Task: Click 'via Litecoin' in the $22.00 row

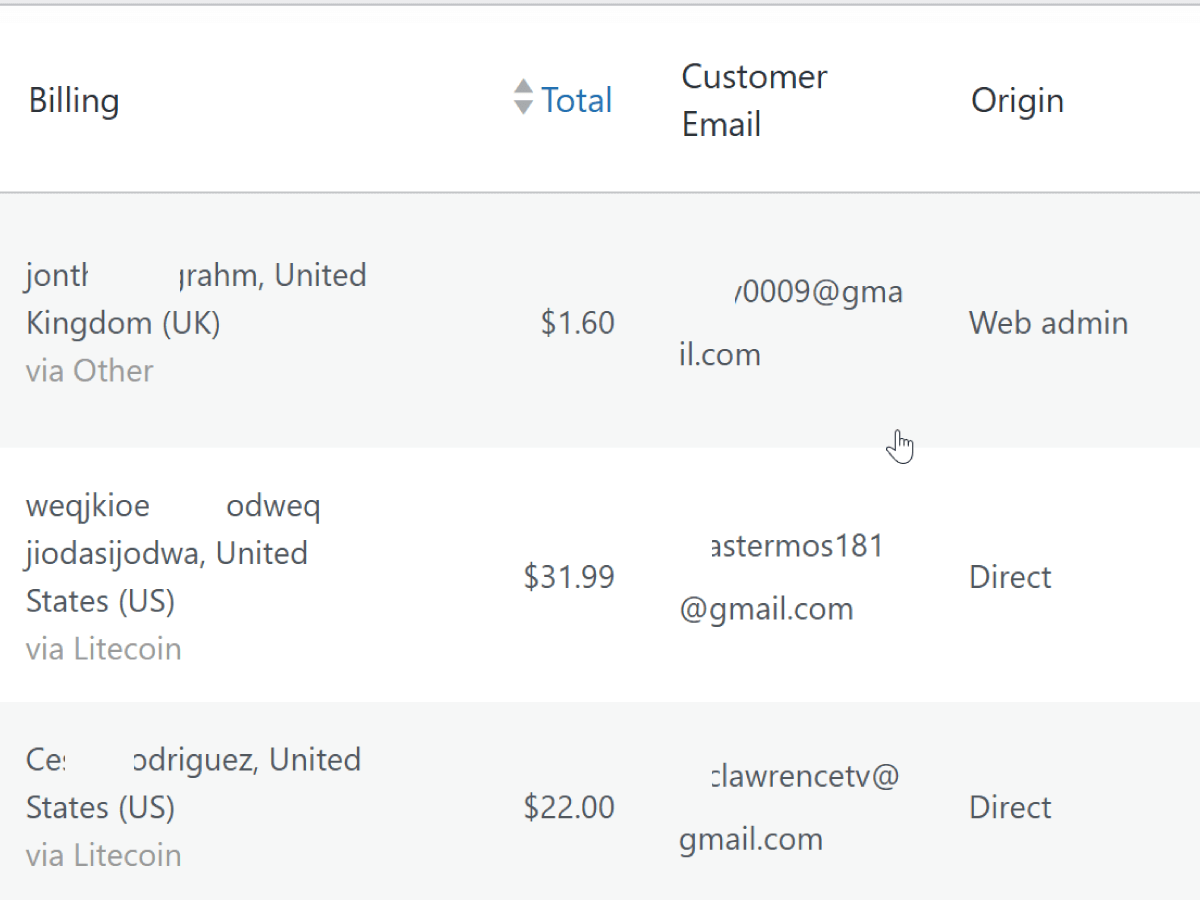Action: (x=103, y=856)
